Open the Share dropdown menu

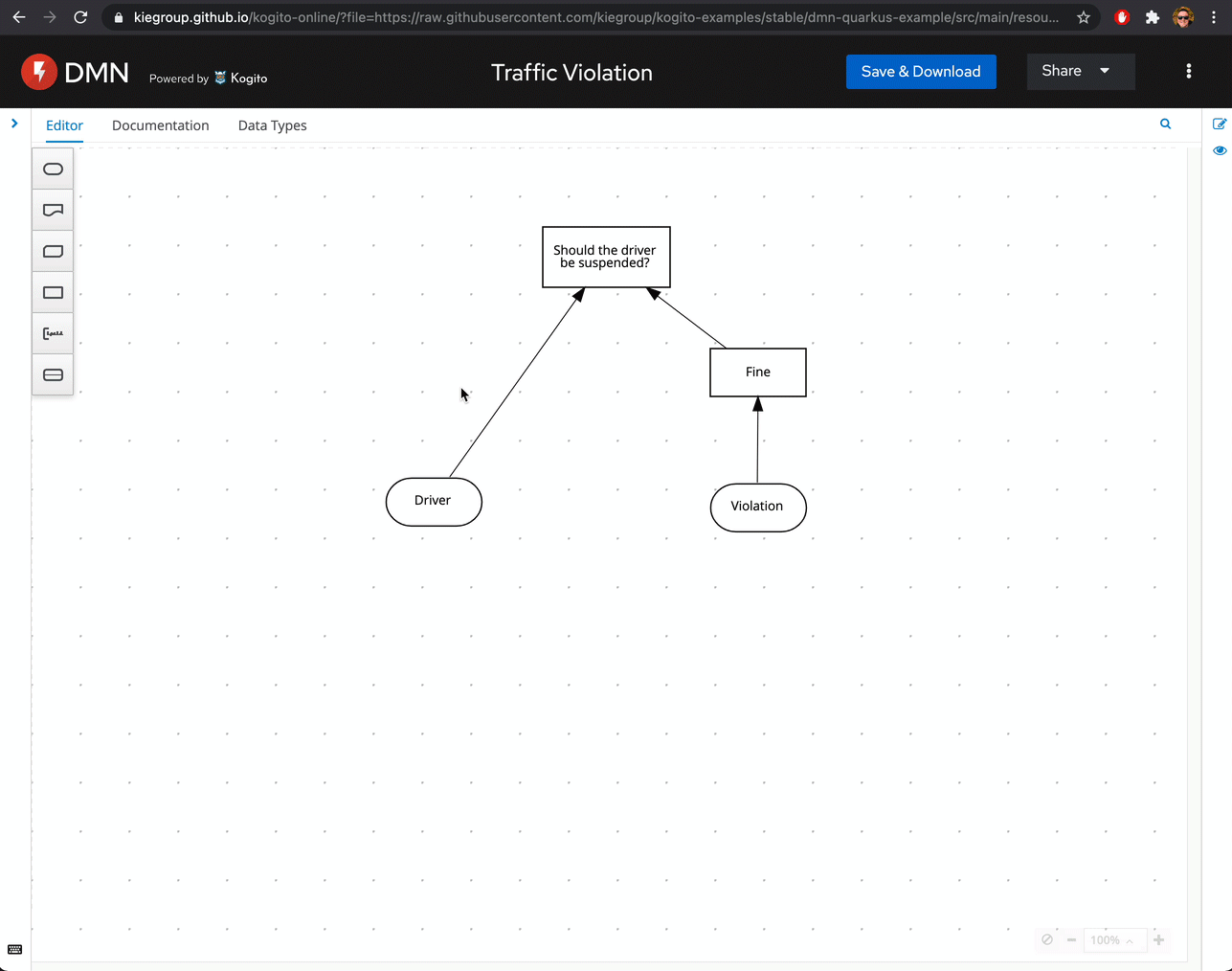[x=1080, y=72]
